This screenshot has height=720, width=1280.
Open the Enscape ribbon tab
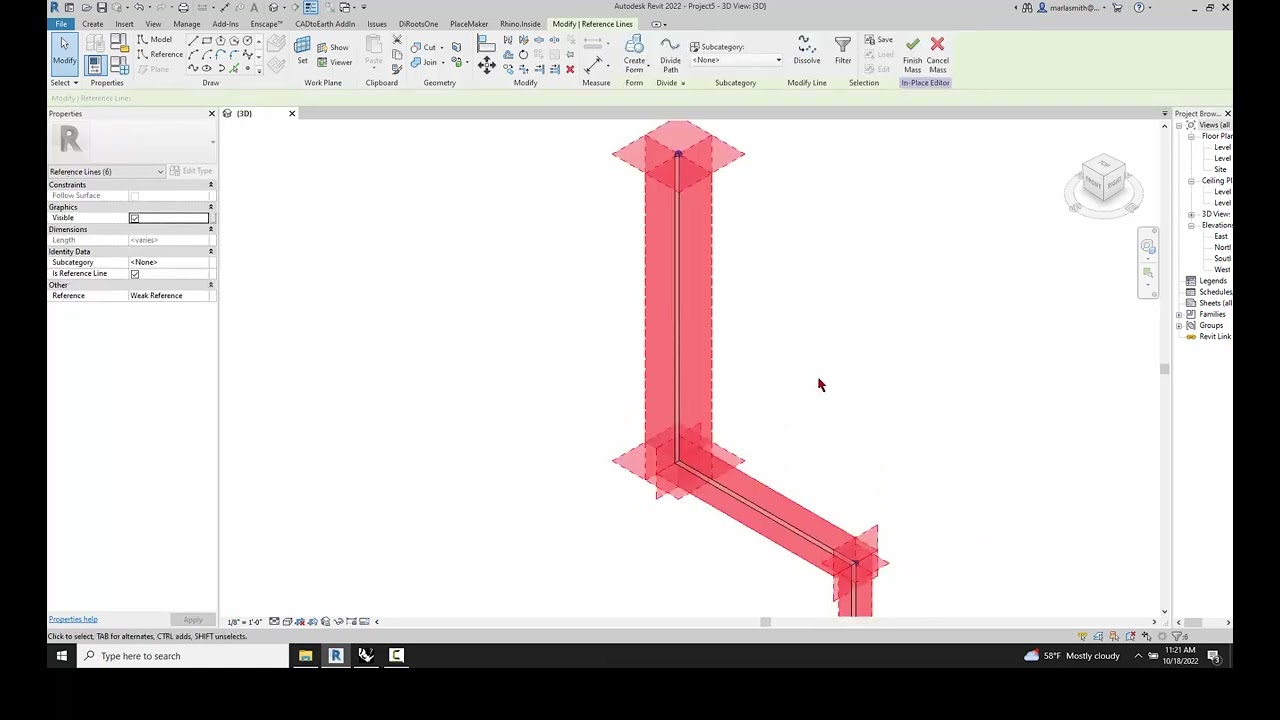point(266,24)
